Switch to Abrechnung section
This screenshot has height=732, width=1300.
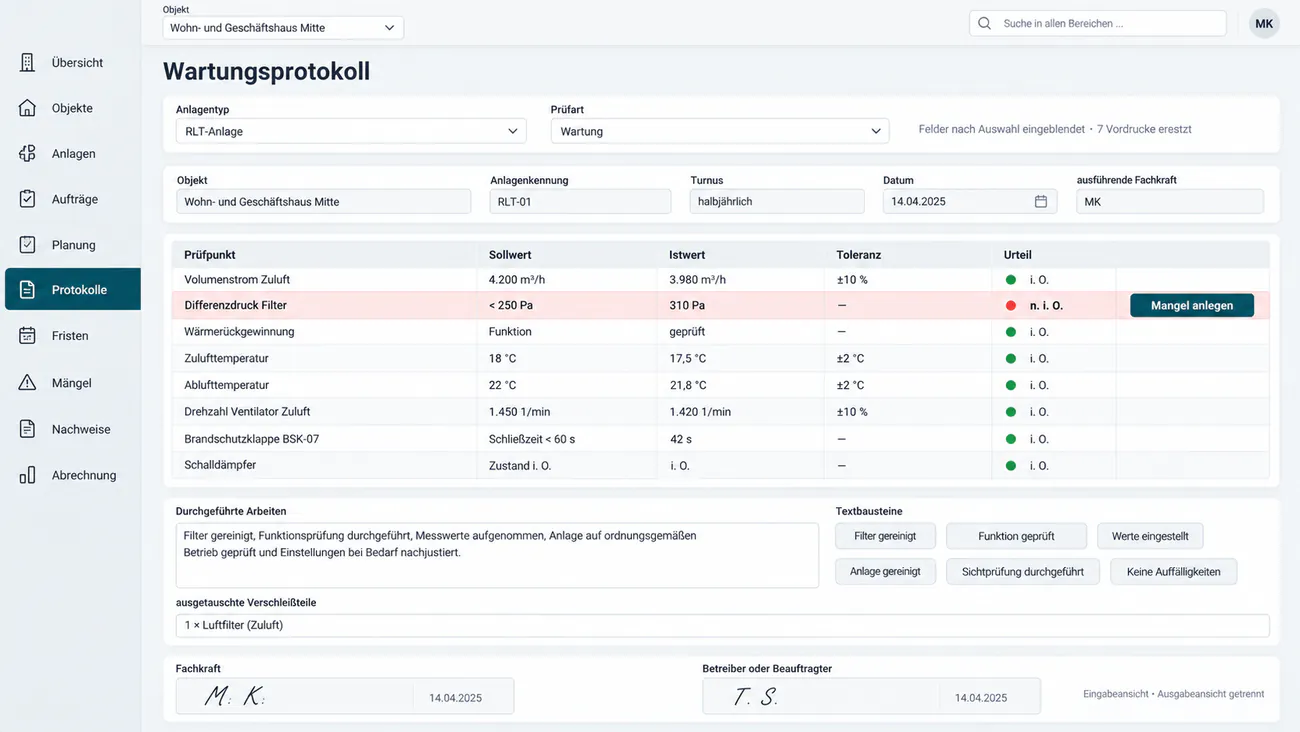[x=72, y=475]
